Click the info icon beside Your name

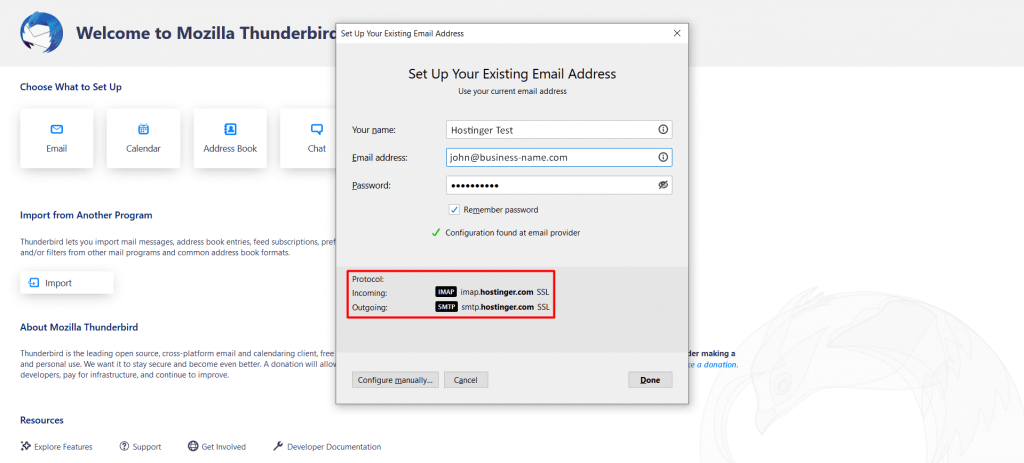(x=662, y=130)
